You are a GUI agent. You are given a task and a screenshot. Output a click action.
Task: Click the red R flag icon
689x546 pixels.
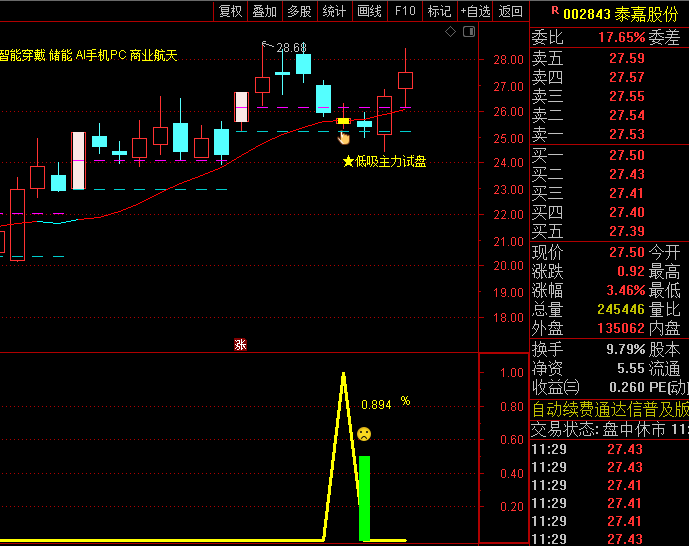(x=555, y=11)
